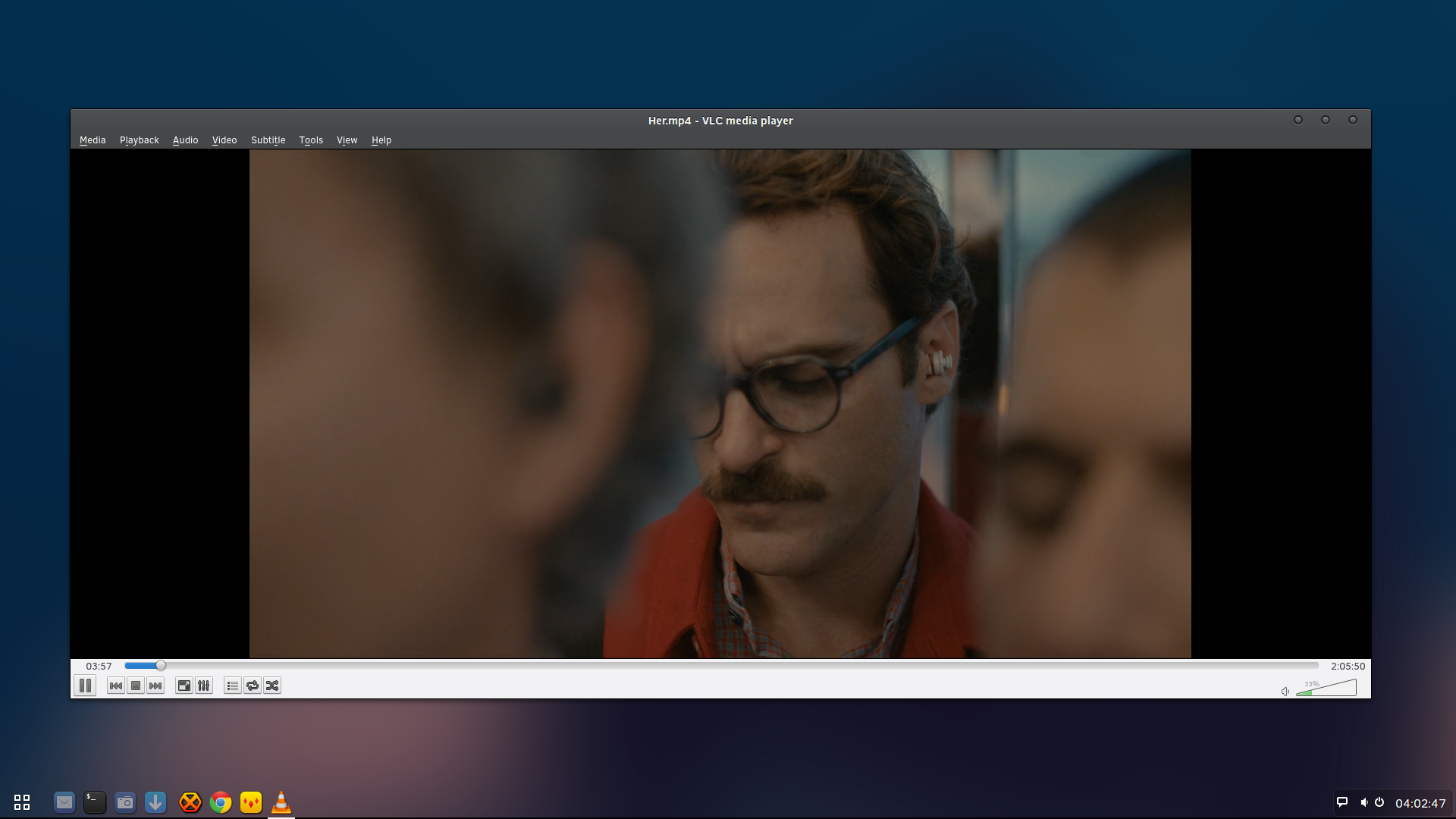Viewport: 1456px width, 819px height.
Task: Click the seek bar to jump ahead
Action: [x=721, y=666]
